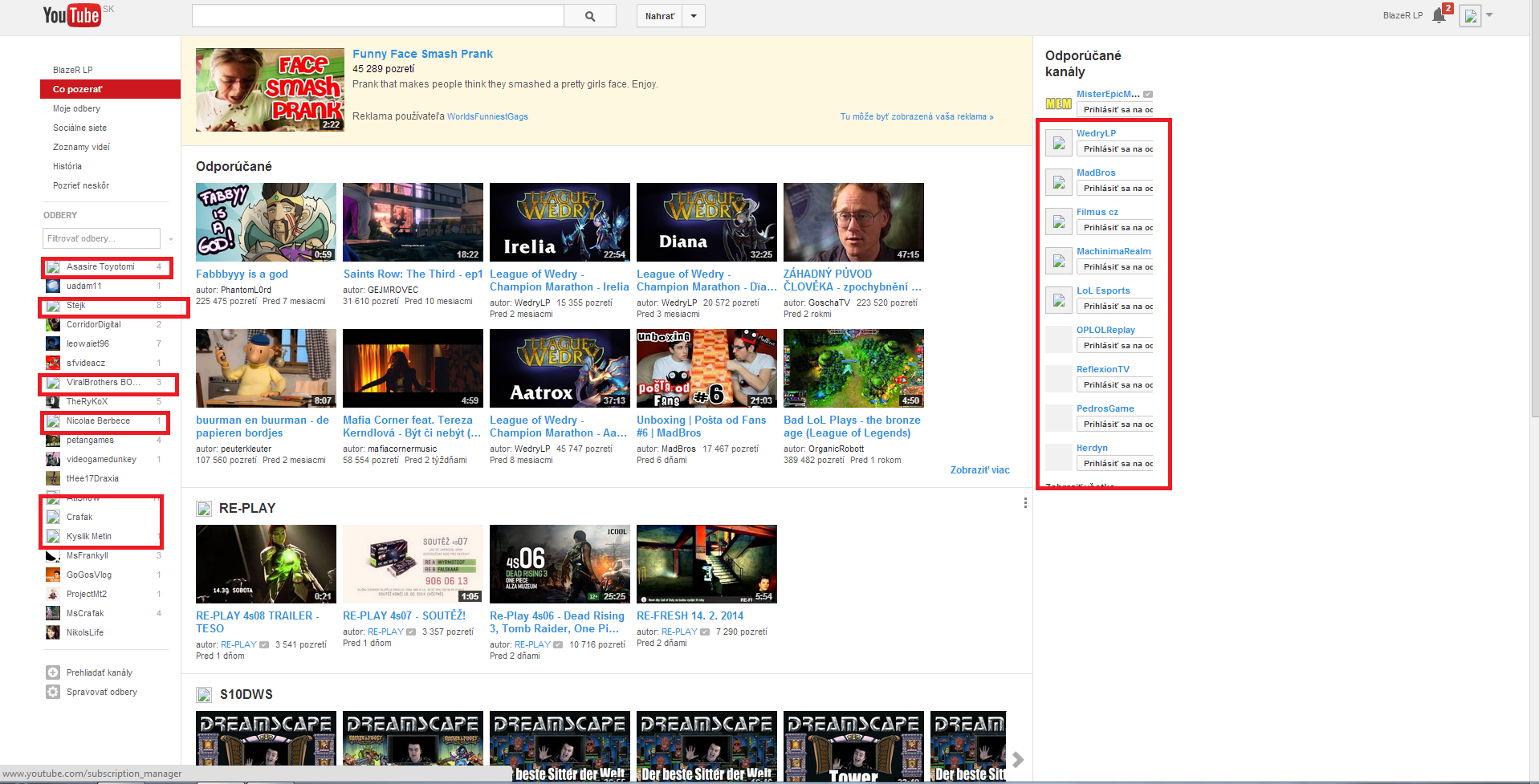Open Bad LoL Plays thumbnail
1539x784 pixels.
pos(853,368)
